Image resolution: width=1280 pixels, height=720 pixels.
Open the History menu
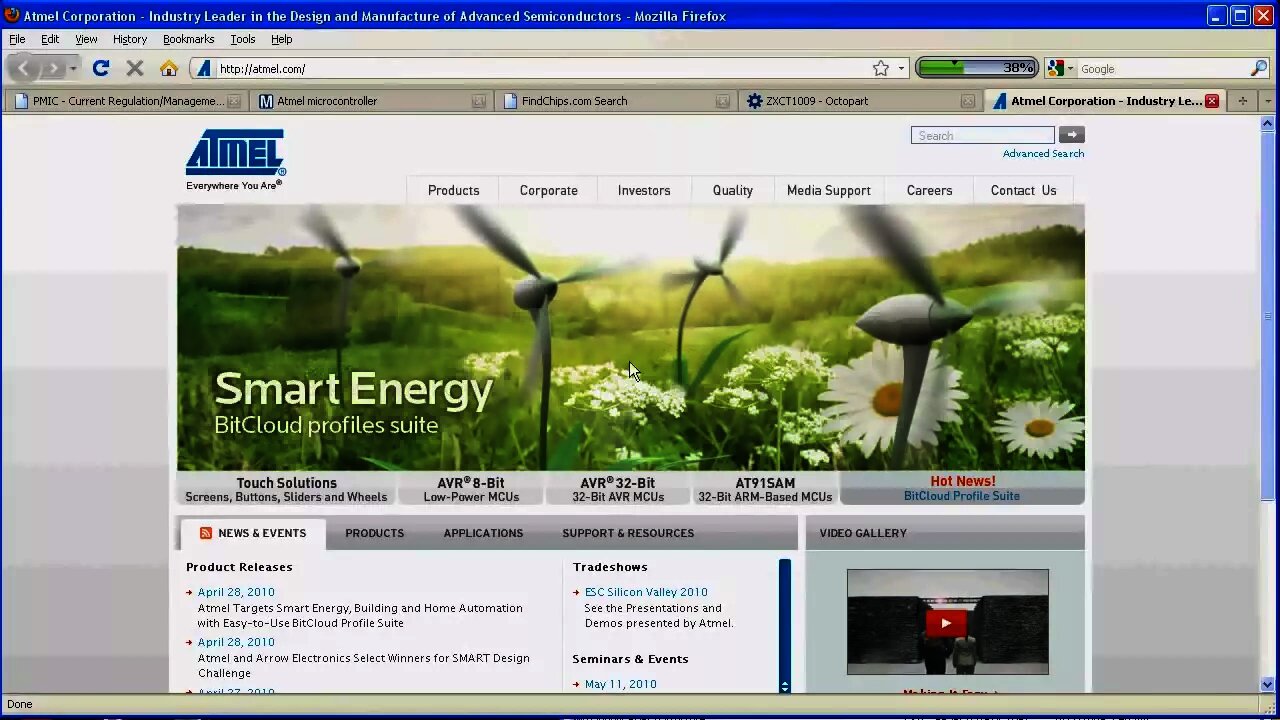[x=130, y=39]
